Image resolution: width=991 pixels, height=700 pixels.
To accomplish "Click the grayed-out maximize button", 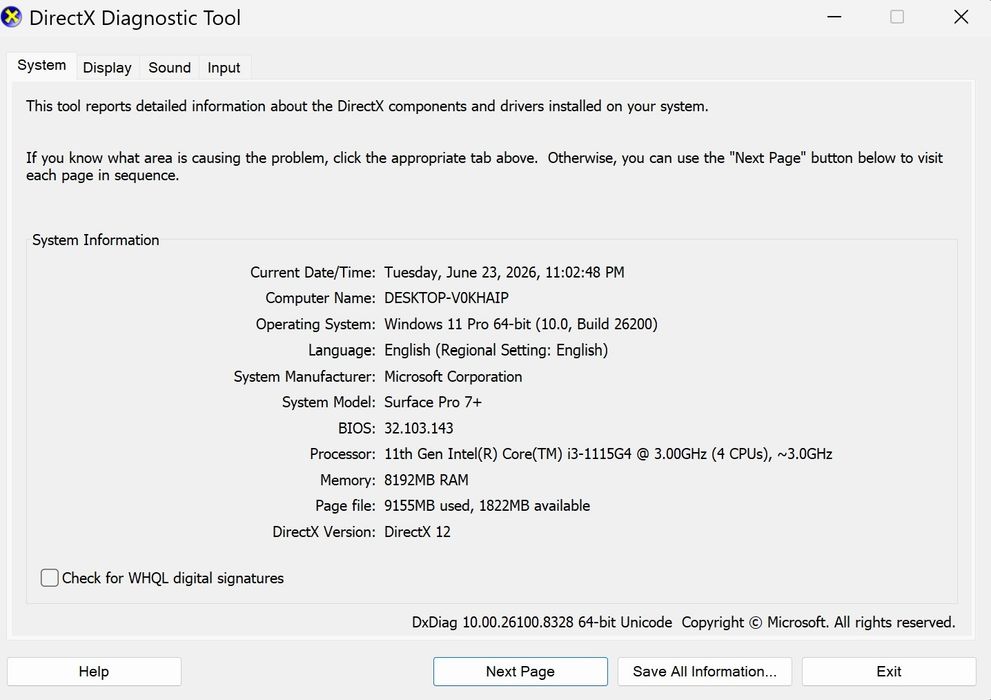I will click(x=897, y=17).
